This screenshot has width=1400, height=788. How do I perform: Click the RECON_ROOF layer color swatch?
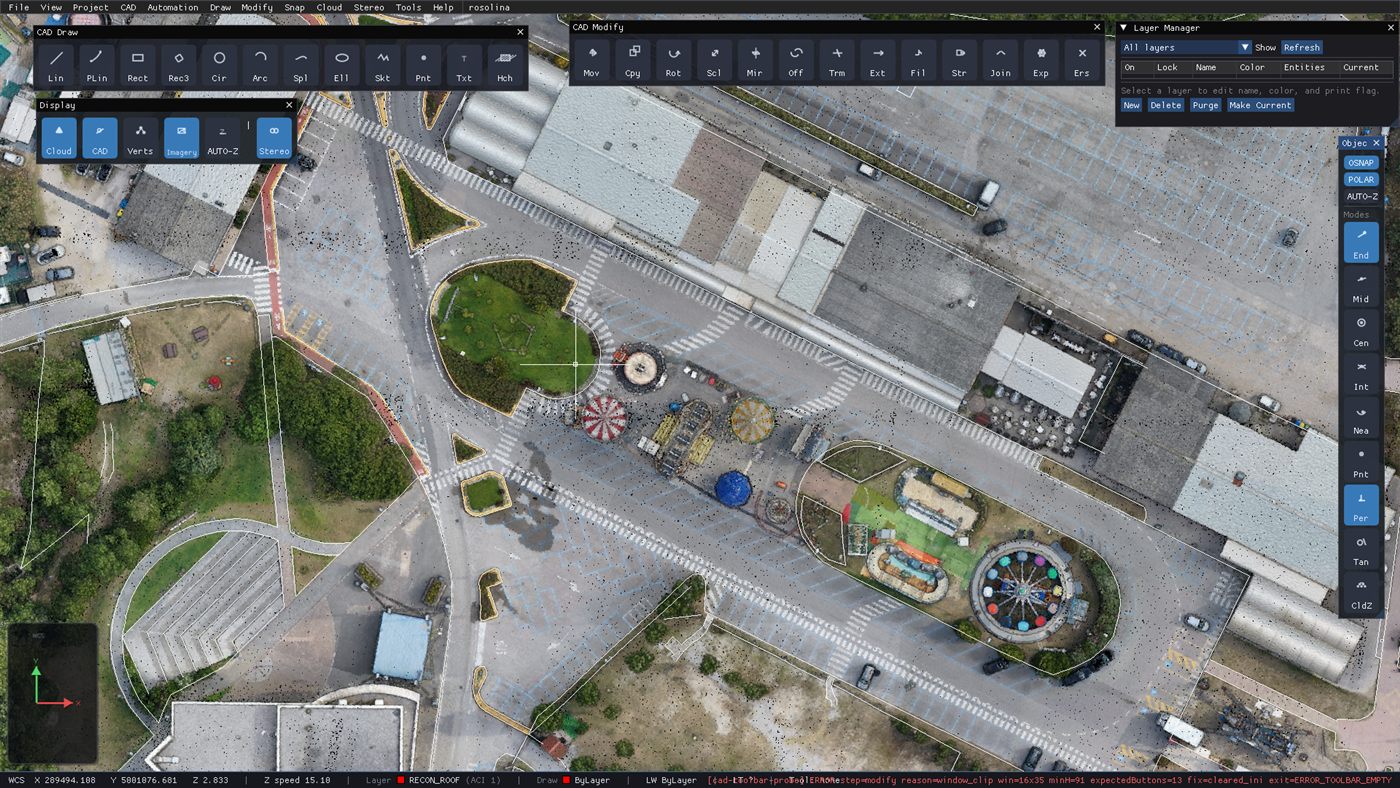click(401, 780)
